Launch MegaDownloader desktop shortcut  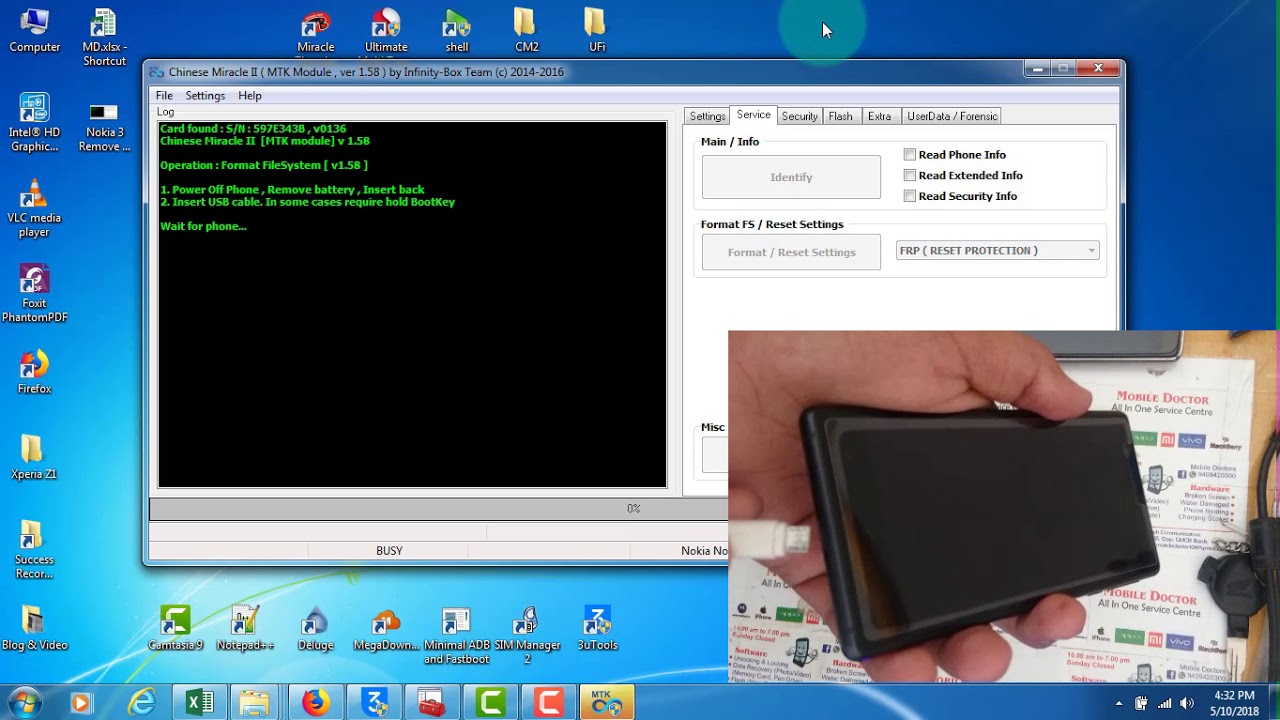click(386, 629)
